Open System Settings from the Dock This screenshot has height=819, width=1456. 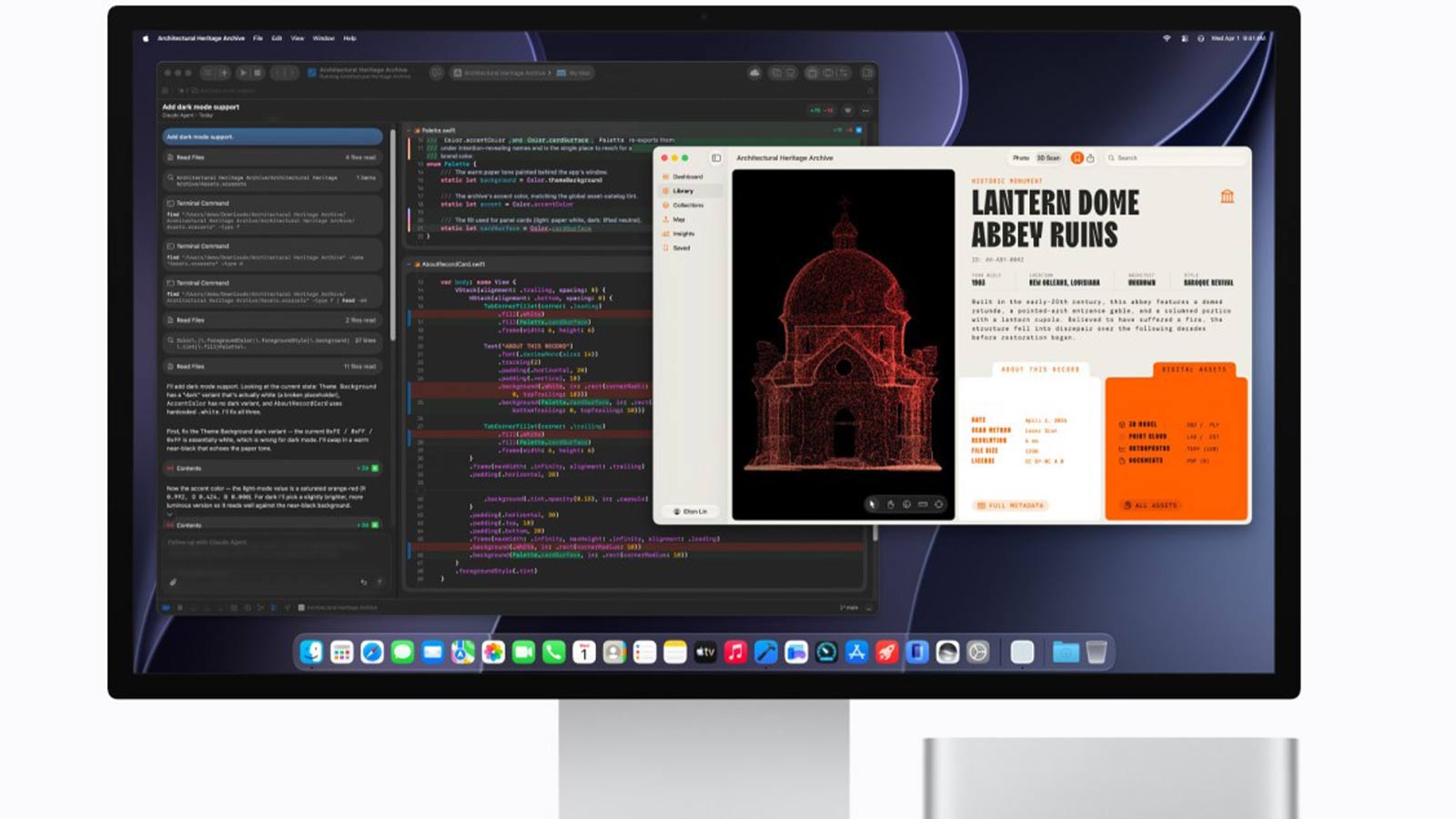pyautogui.click(x=977, y=652)
